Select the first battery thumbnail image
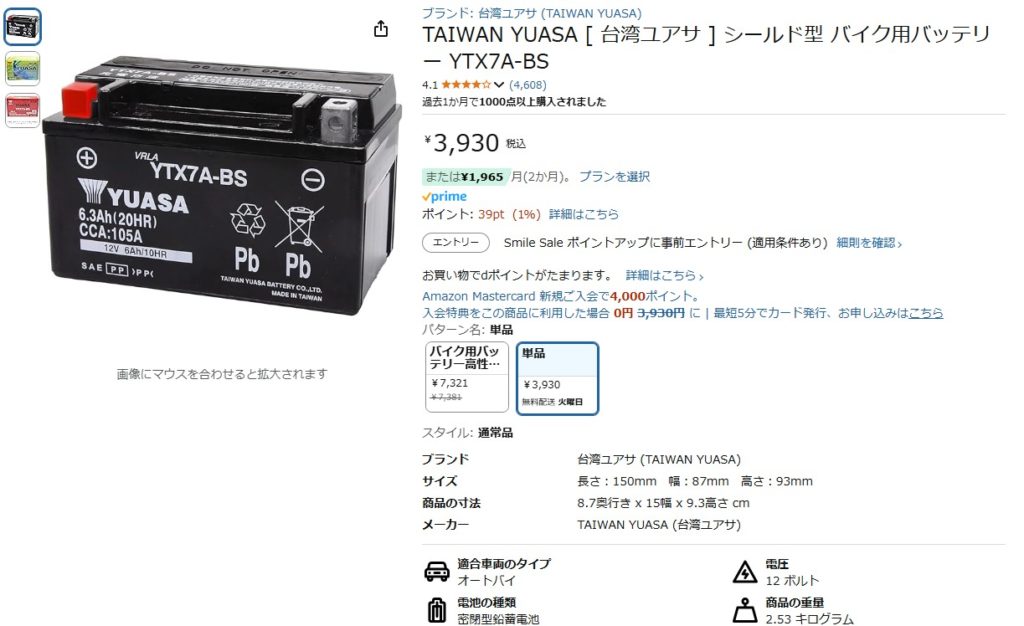 pos(23,27)
